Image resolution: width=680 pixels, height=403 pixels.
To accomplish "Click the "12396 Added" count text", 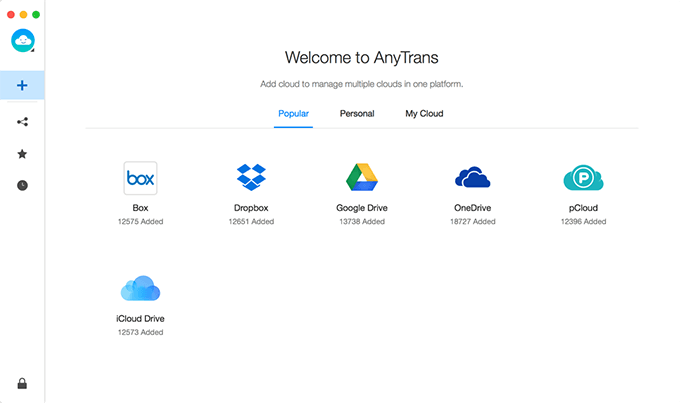I will pyautogui.click(x=583, y=221).
